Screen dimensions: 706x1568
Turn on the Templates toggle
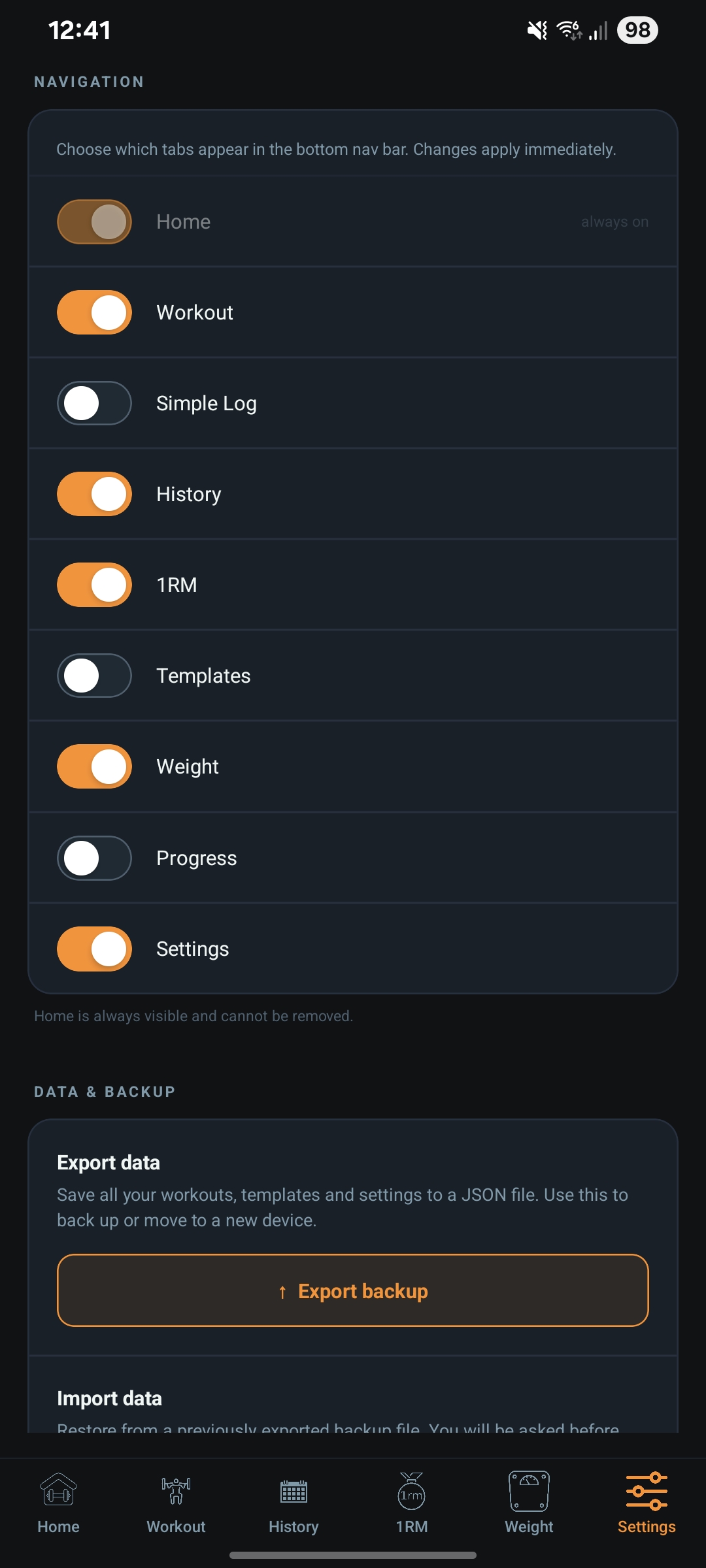pyautogui.click(x=94, y=676)
